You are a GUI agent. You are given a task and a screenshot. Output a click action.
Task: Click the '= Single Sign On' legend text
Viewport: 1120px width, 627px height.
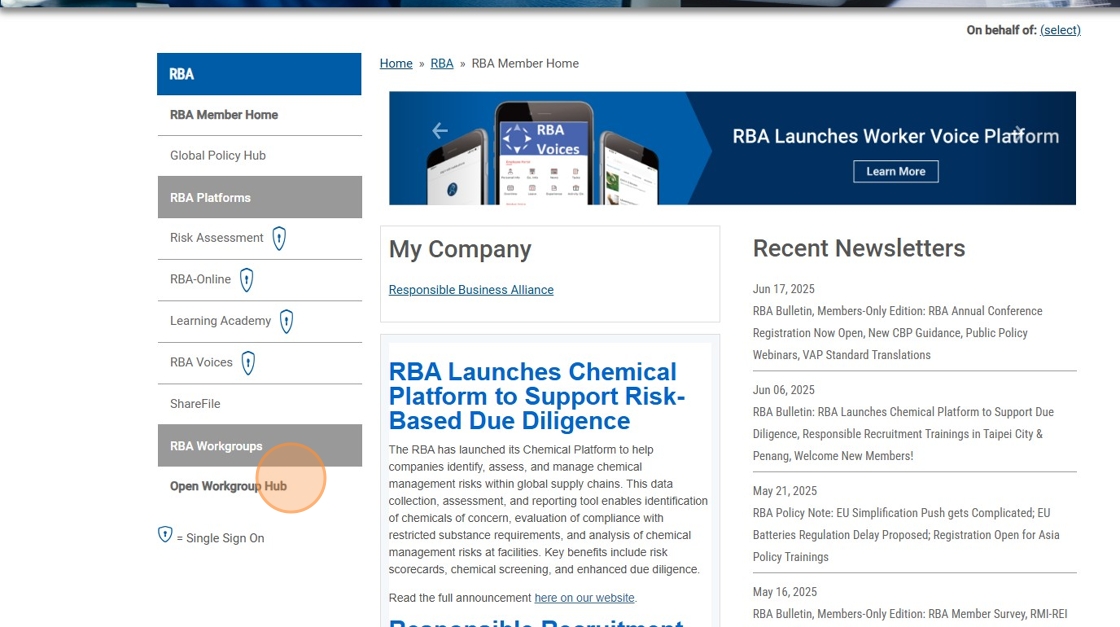[x=220, y=538]
